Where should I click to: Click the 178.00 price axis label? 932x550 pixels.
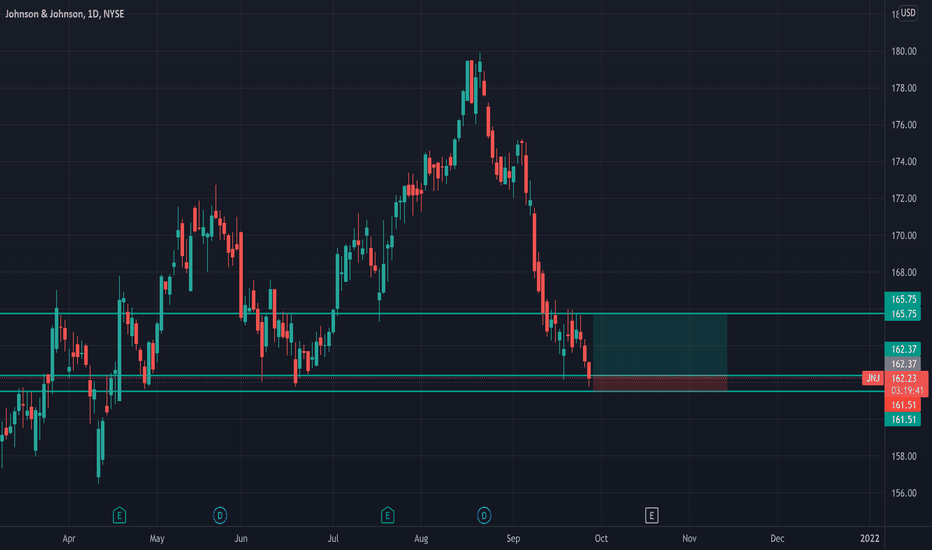903,88
